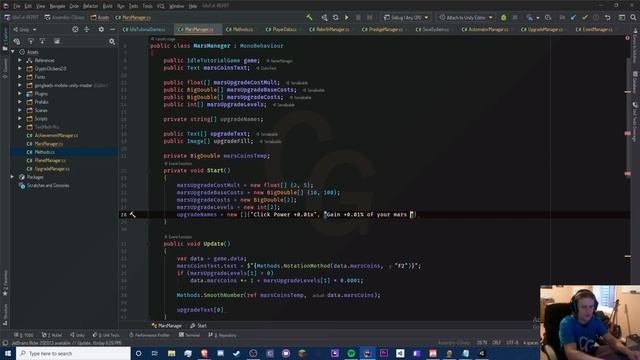Open the View menu
Screen dimensions: 640x360
pos(40,6)
